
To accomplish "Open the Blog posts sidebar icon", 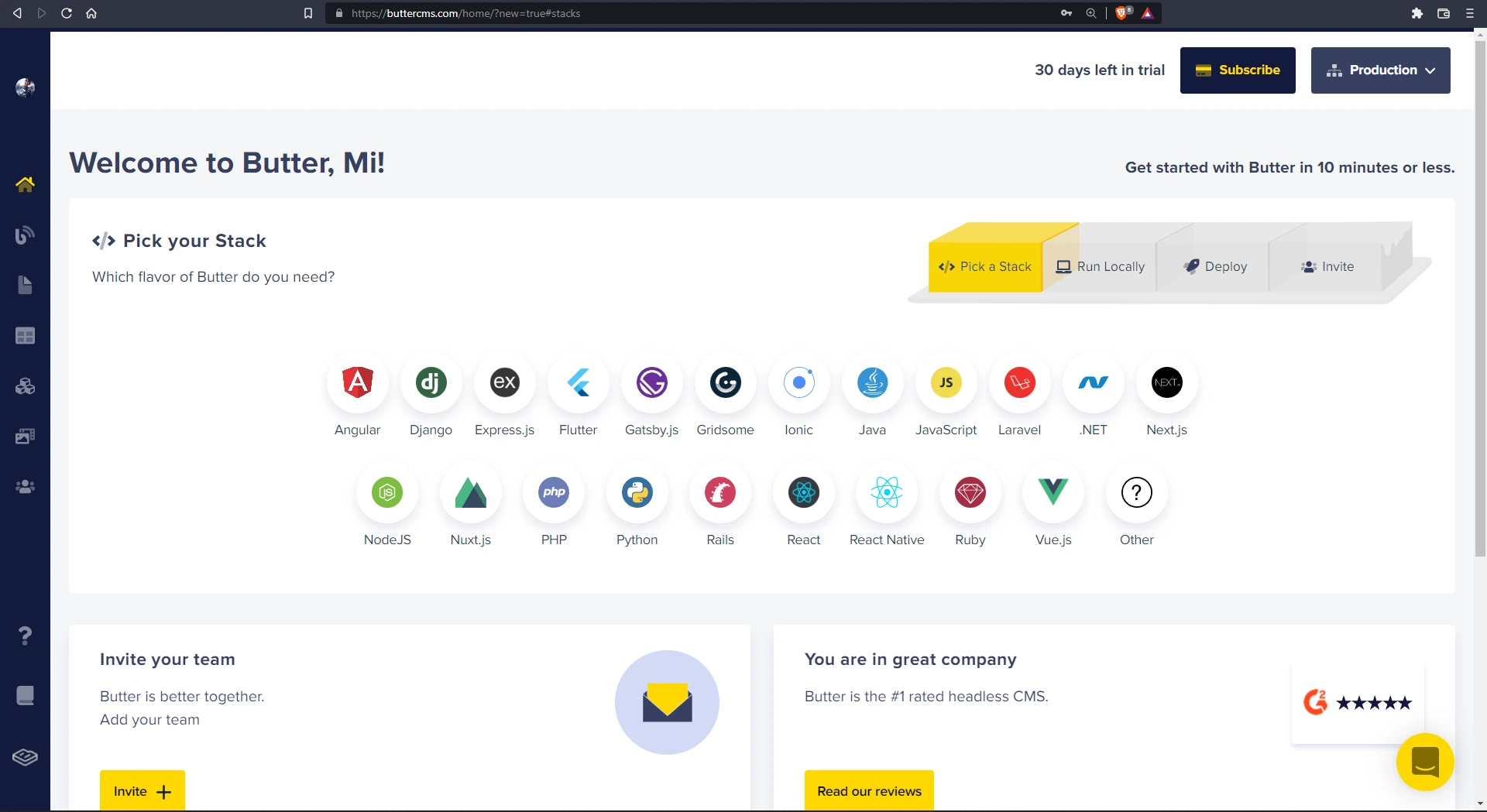I will point(25,235).
